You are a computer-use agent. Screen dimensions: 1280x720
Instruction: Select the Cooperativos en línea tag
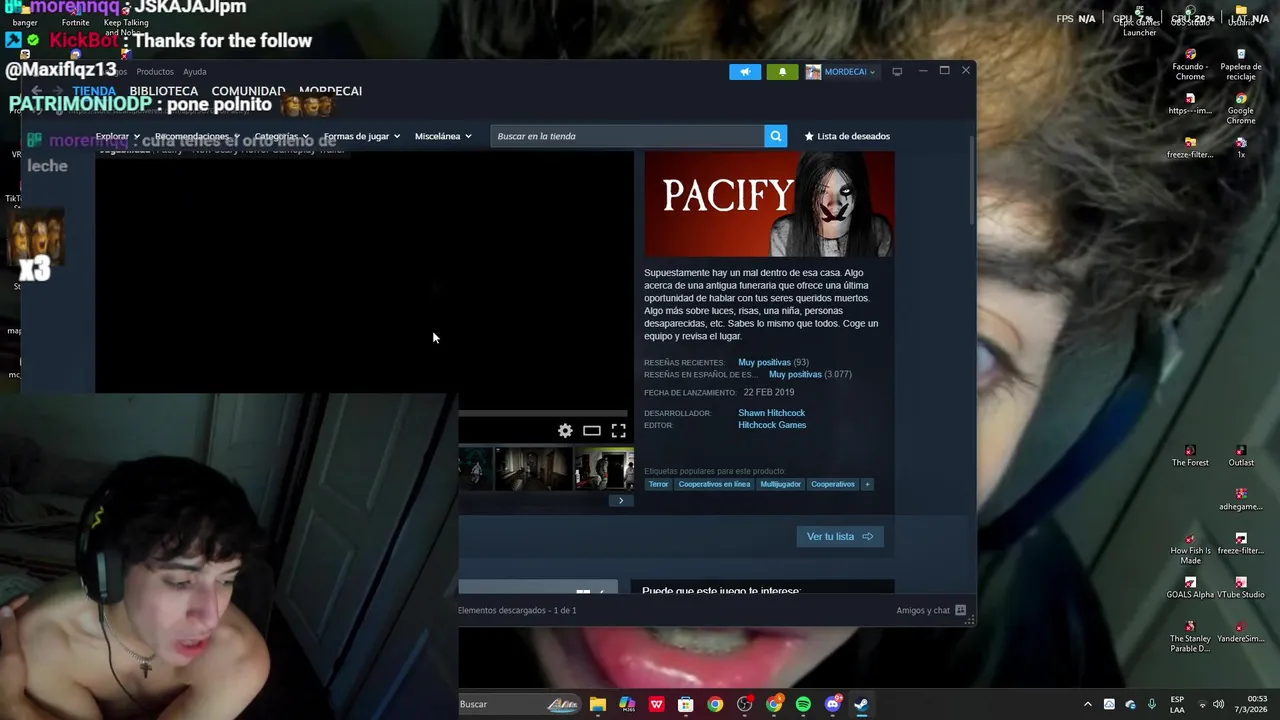(714, 484)
